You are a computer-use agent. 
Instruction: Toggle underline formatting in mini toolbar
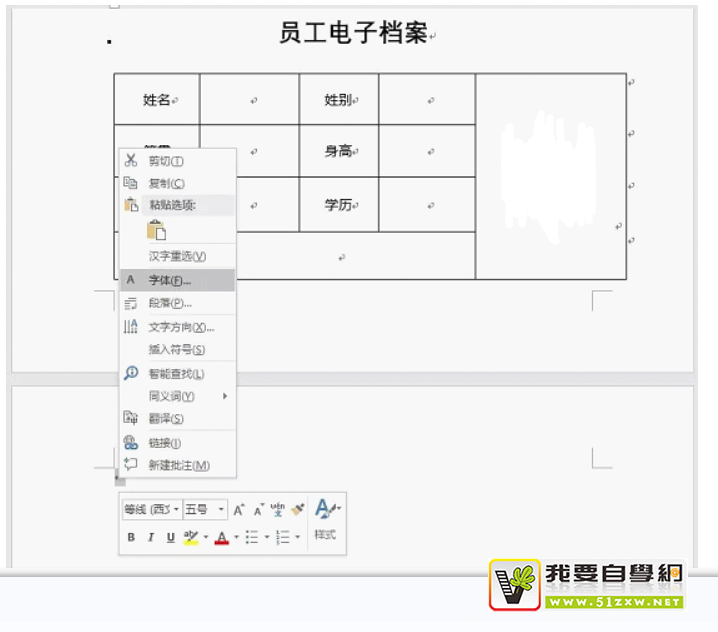[171, 538]
